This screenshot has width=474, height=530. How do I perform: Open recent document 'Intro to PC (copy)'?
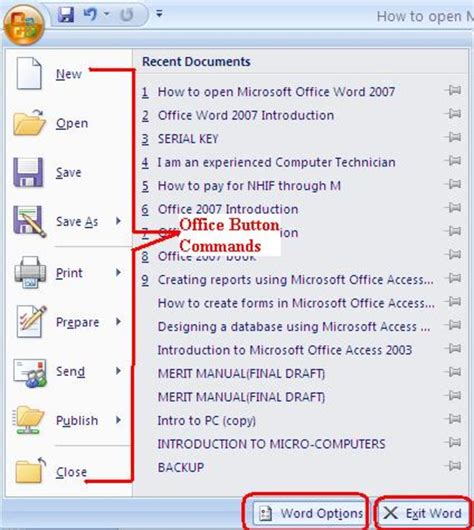tap(207, 420)
